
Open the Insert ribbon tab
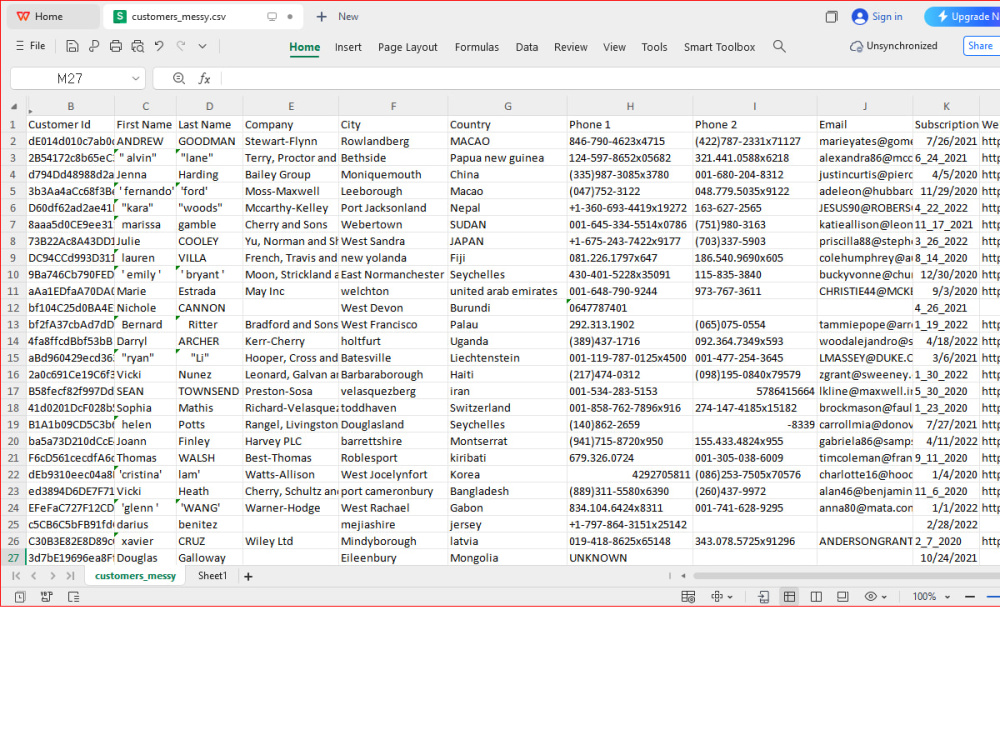[x=348, y=47]
